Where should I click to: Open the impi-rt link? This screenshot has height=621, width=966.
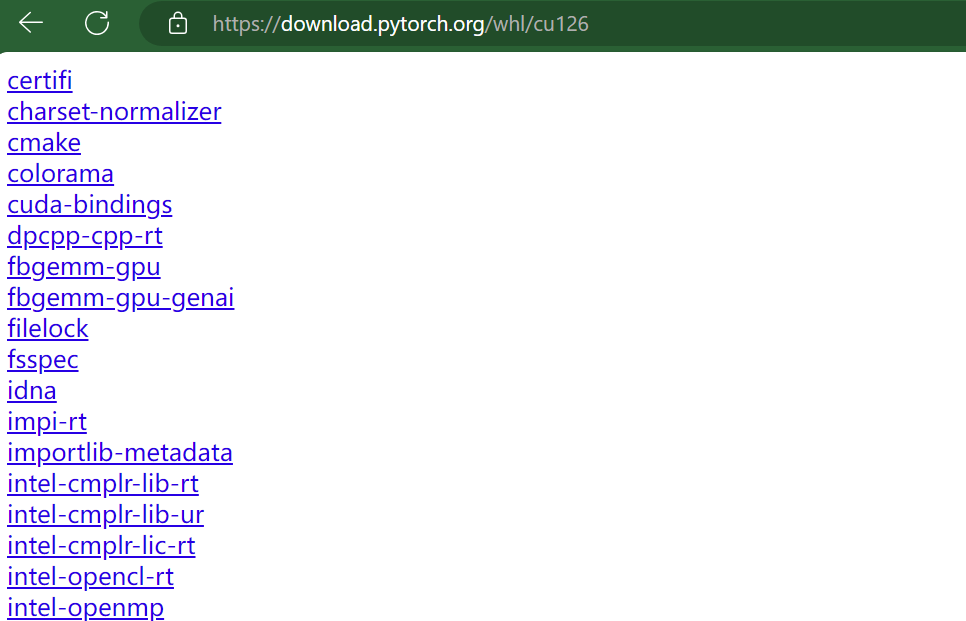click(x=47, y=421)
